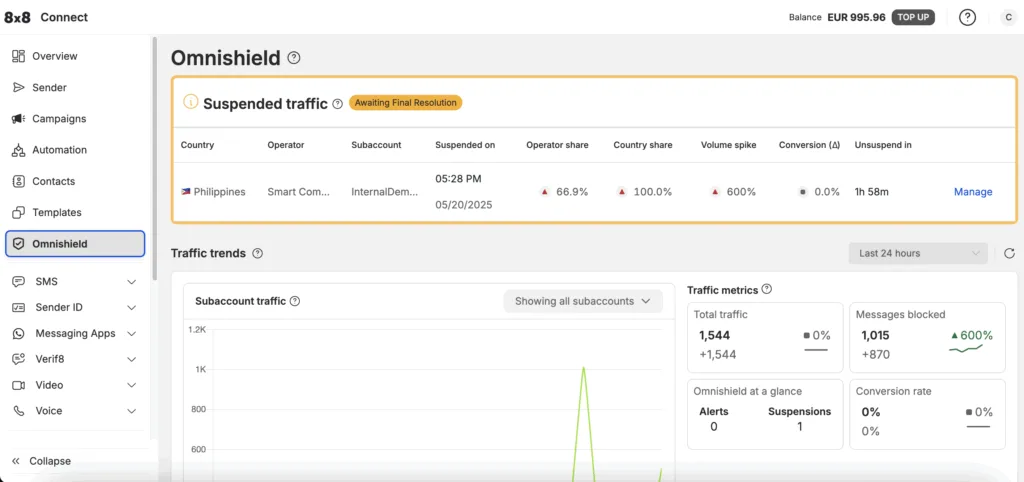Click the Operator share column header
Viewport: 1024px width, 482px height.
pos(557,145)
